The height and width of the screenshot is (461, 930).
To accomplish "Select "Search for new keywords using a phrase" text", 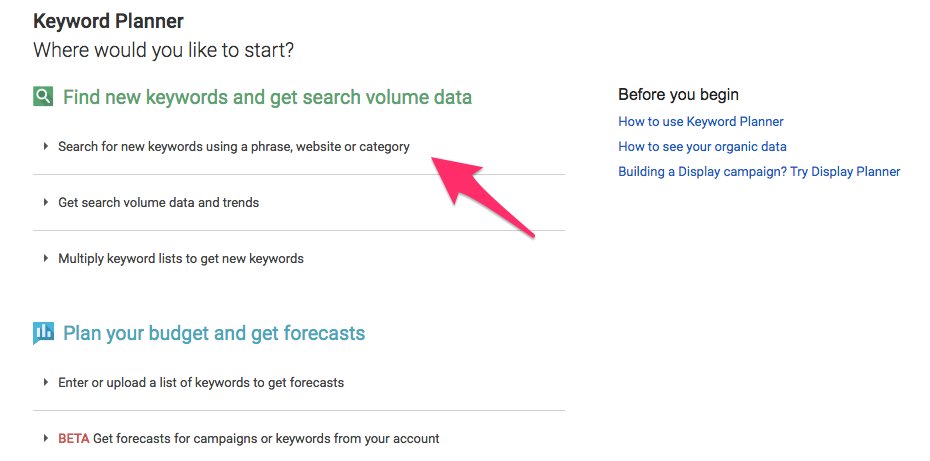I will (233, 146).
